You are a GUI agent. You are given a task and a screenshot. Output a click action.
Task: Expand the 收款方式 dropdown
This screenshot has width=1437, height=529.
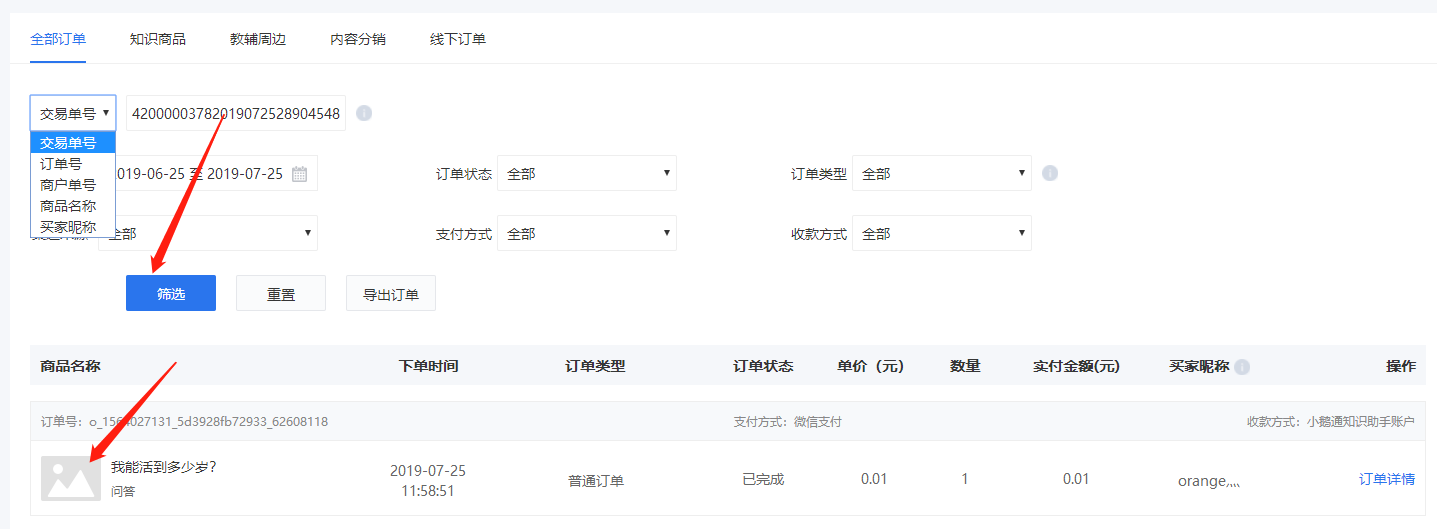(942, 233)
